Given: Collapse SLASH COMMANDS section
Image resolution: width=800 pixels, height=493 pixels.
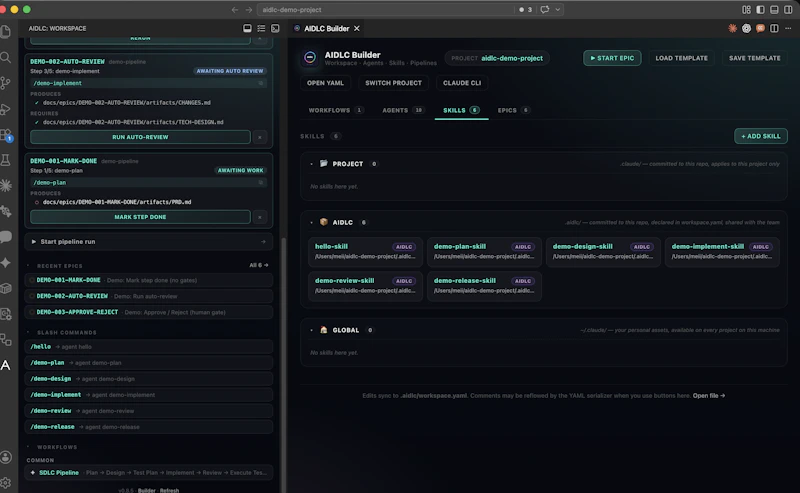Looking at the screenshot, I should click(28, 333).
